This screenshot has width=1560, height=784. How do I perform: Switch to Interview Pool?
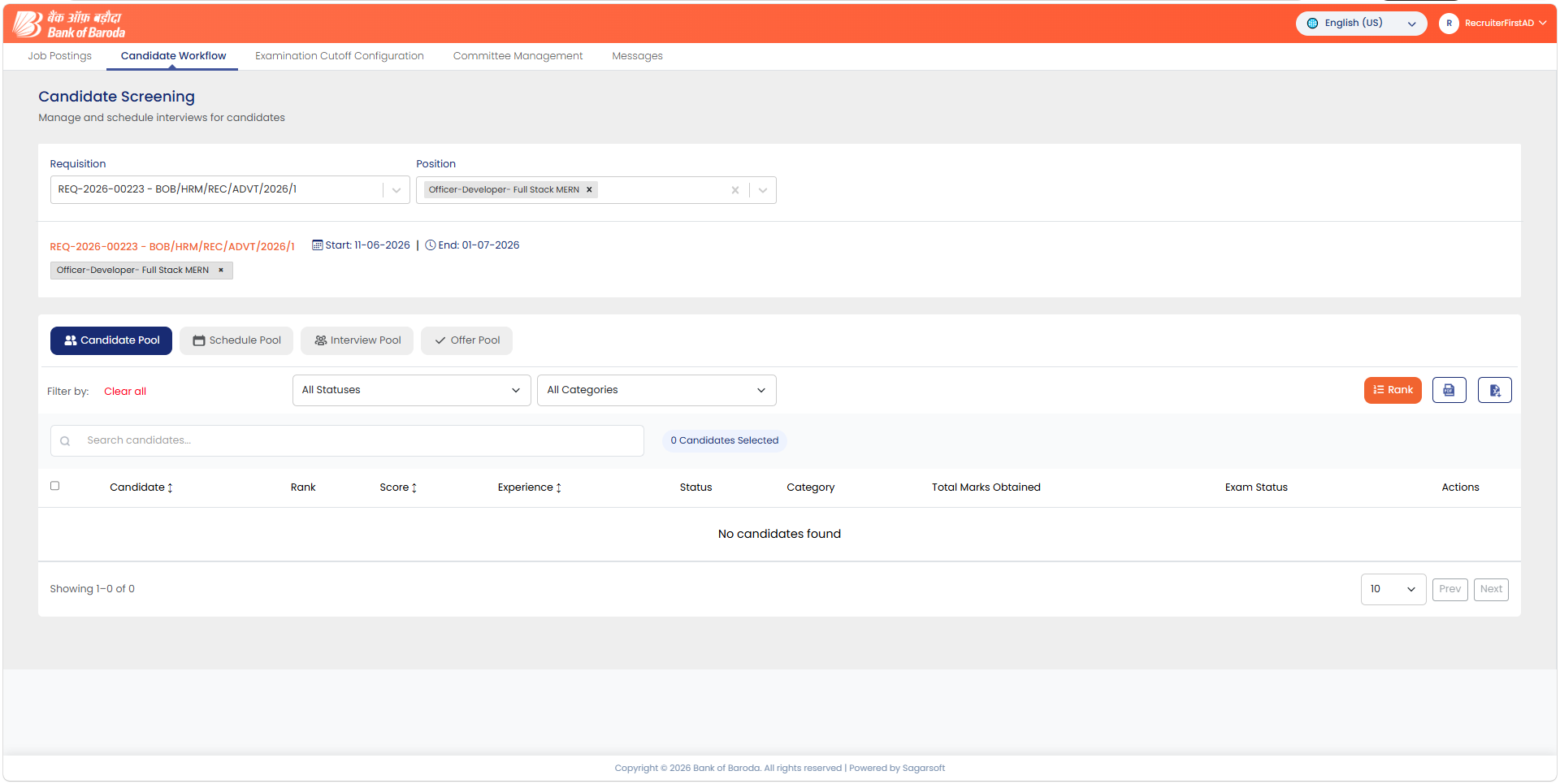[357, 340]
